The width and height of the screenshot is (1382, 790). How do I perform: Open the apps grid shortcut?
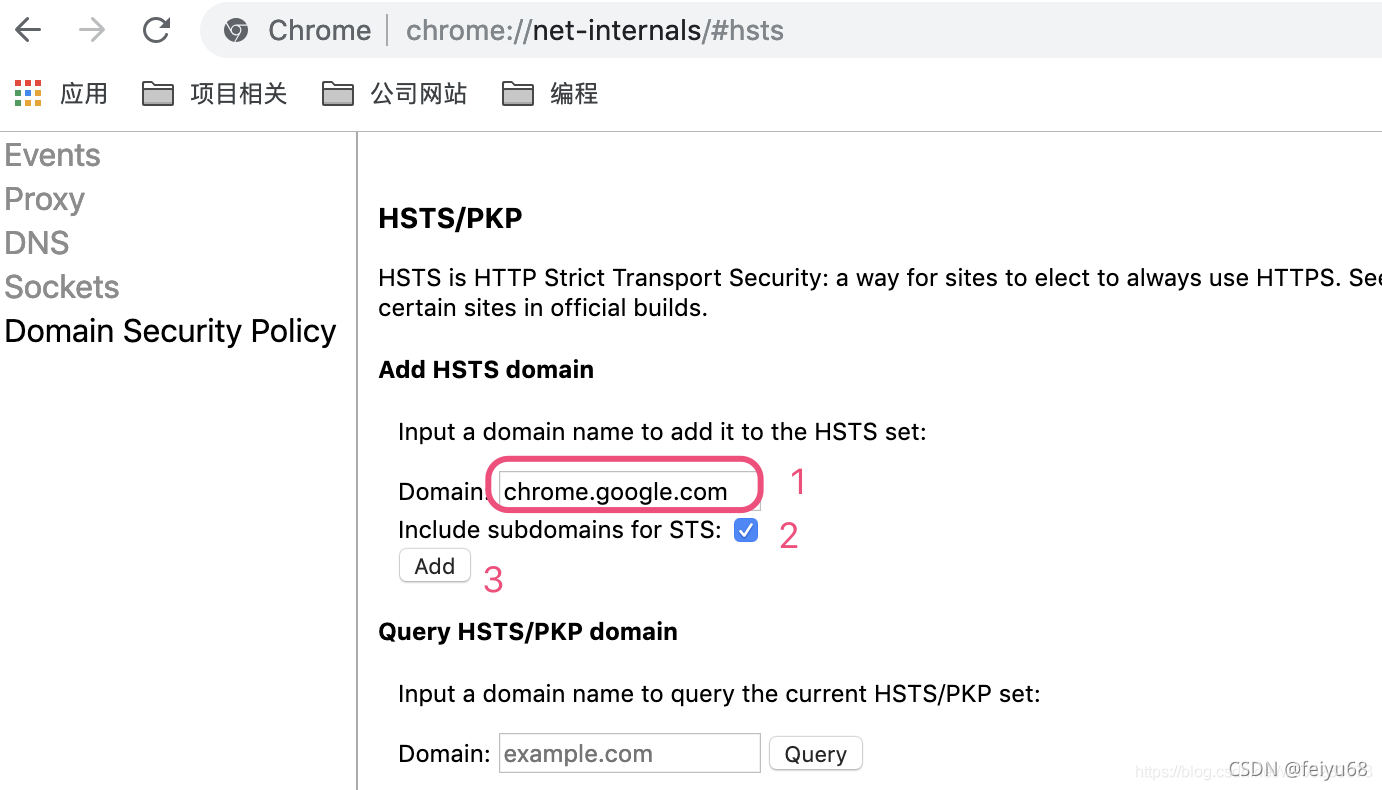28,93
